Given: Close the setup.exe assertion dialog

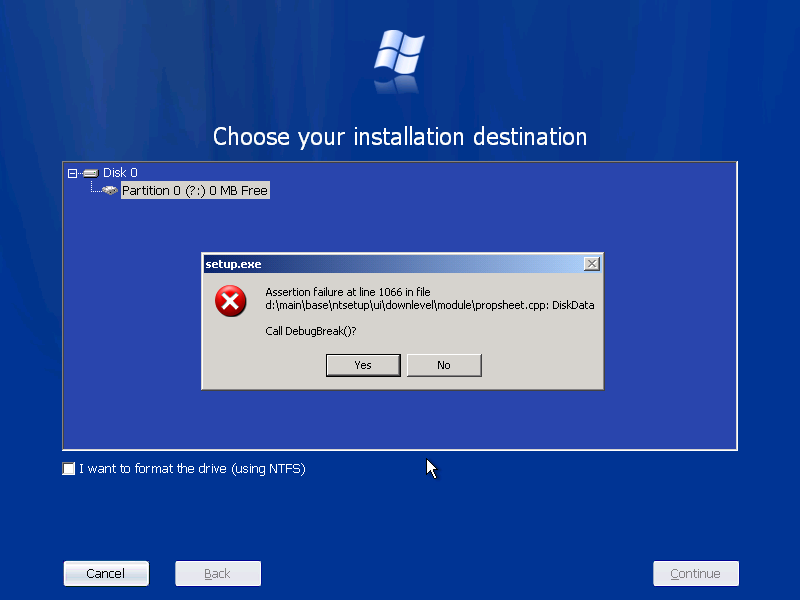Looking at the screenshot, I should [591, 264].
